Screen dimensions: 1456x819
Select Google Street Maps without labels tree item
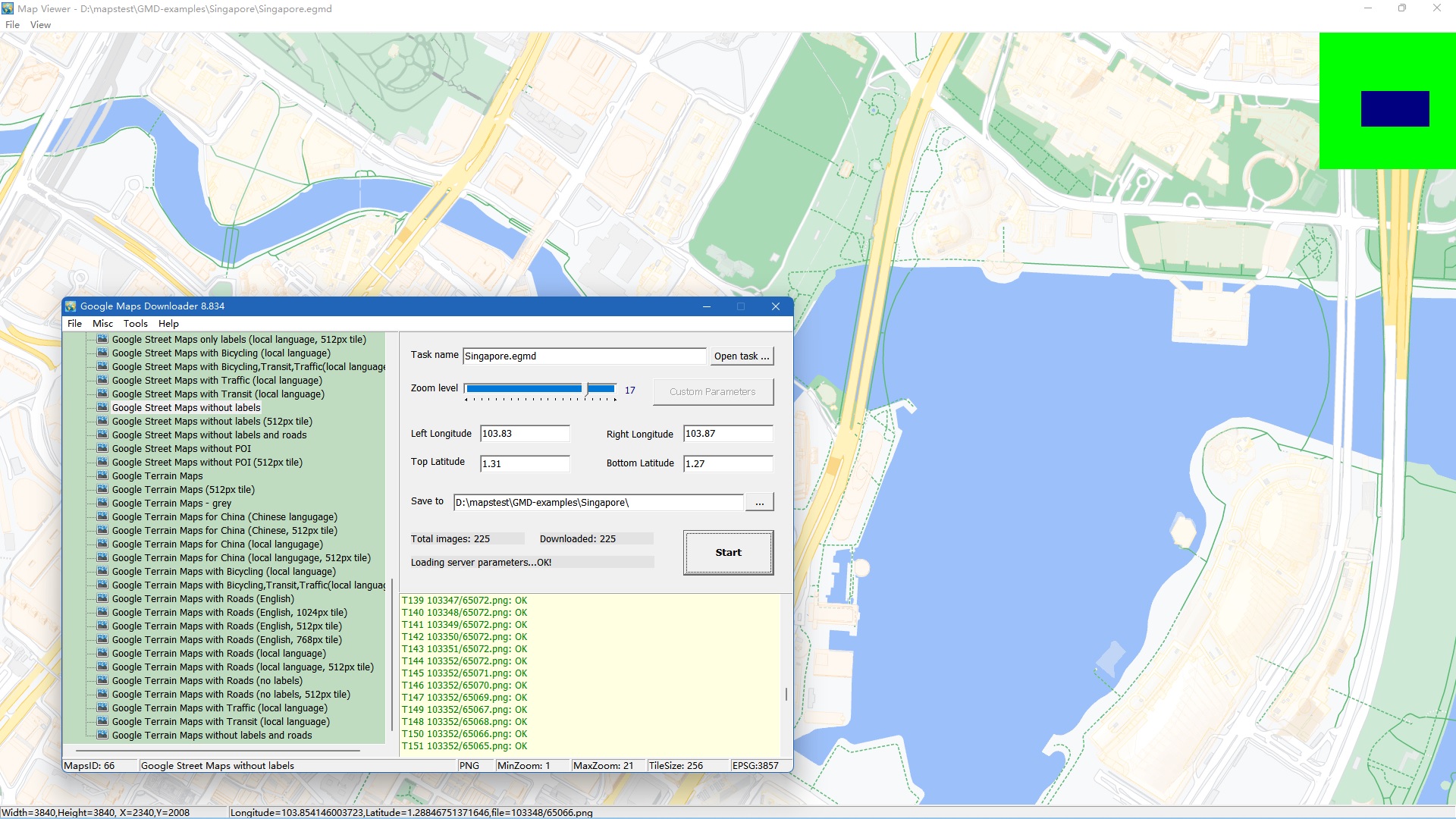[x=186, y=407]
